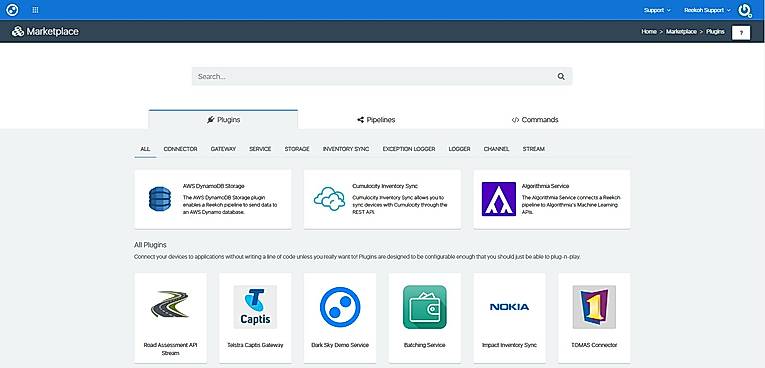The image size is (765, 368).
Task: Open the Batching Service wallet icon
Action: pos(424,307)
